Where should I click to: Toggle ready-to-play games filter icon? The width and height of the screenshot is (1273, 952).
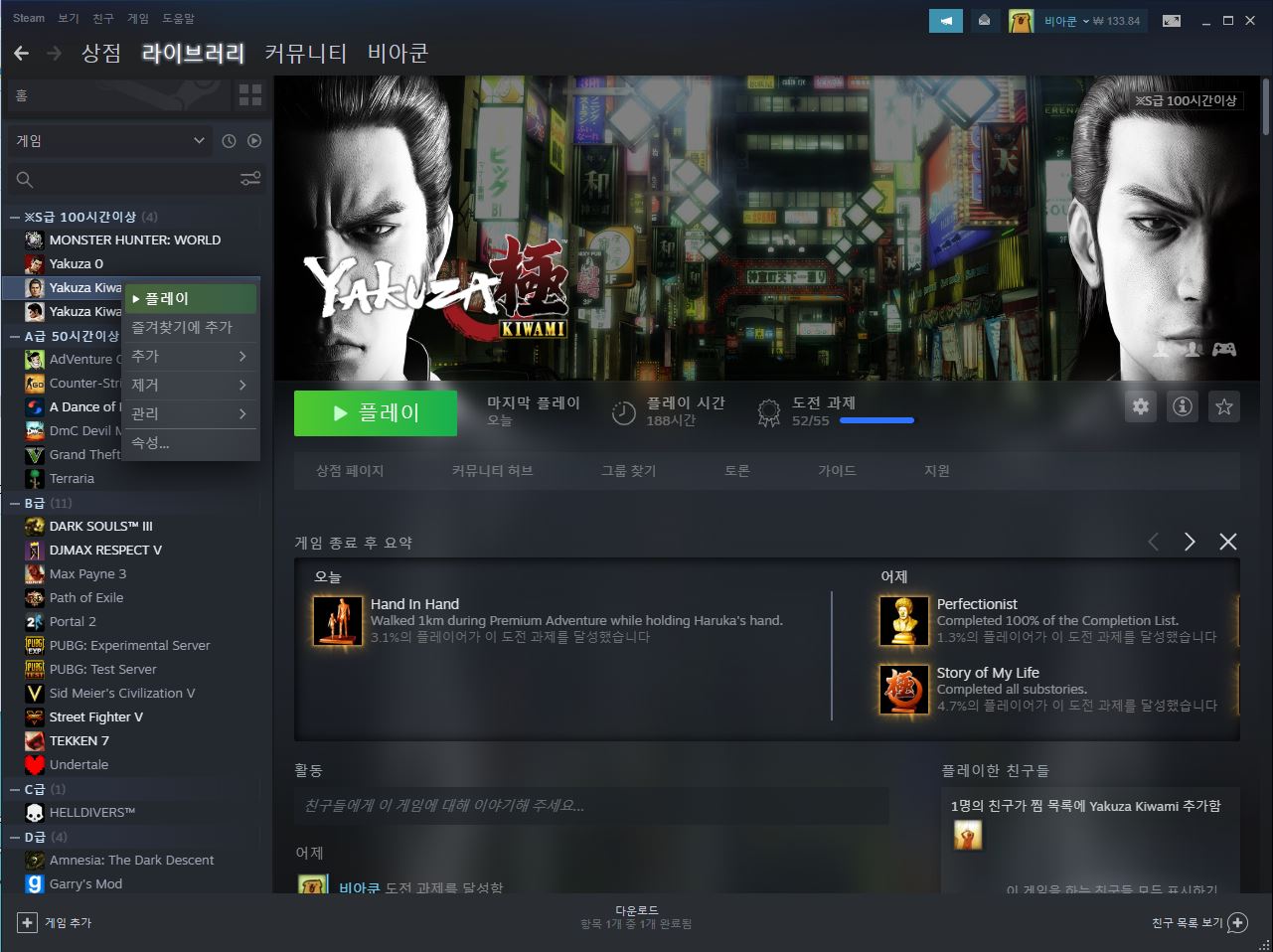click(x=254, y=141)
